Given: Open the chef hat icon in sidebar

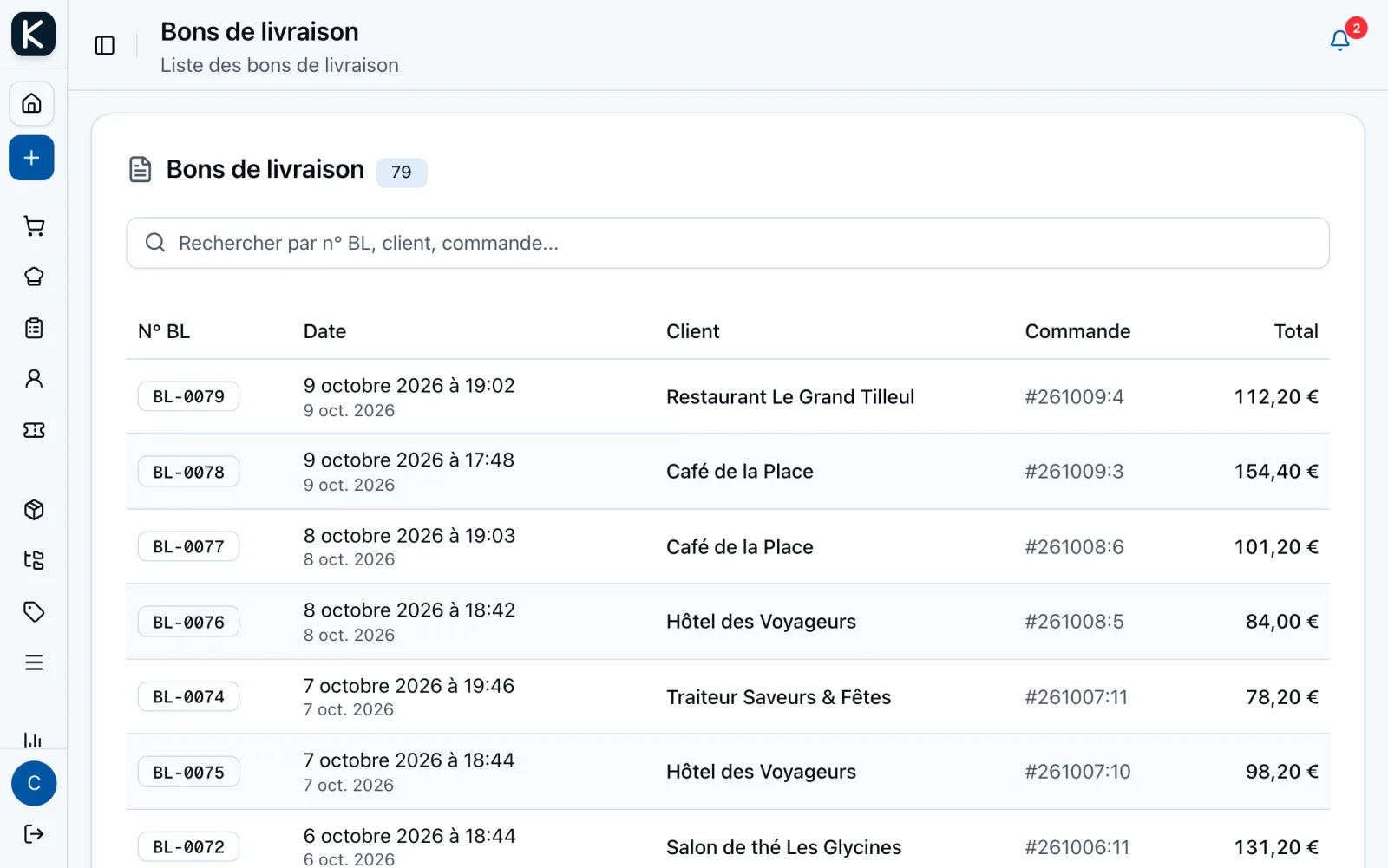Looking at the screenshot, I should point(34,277).
